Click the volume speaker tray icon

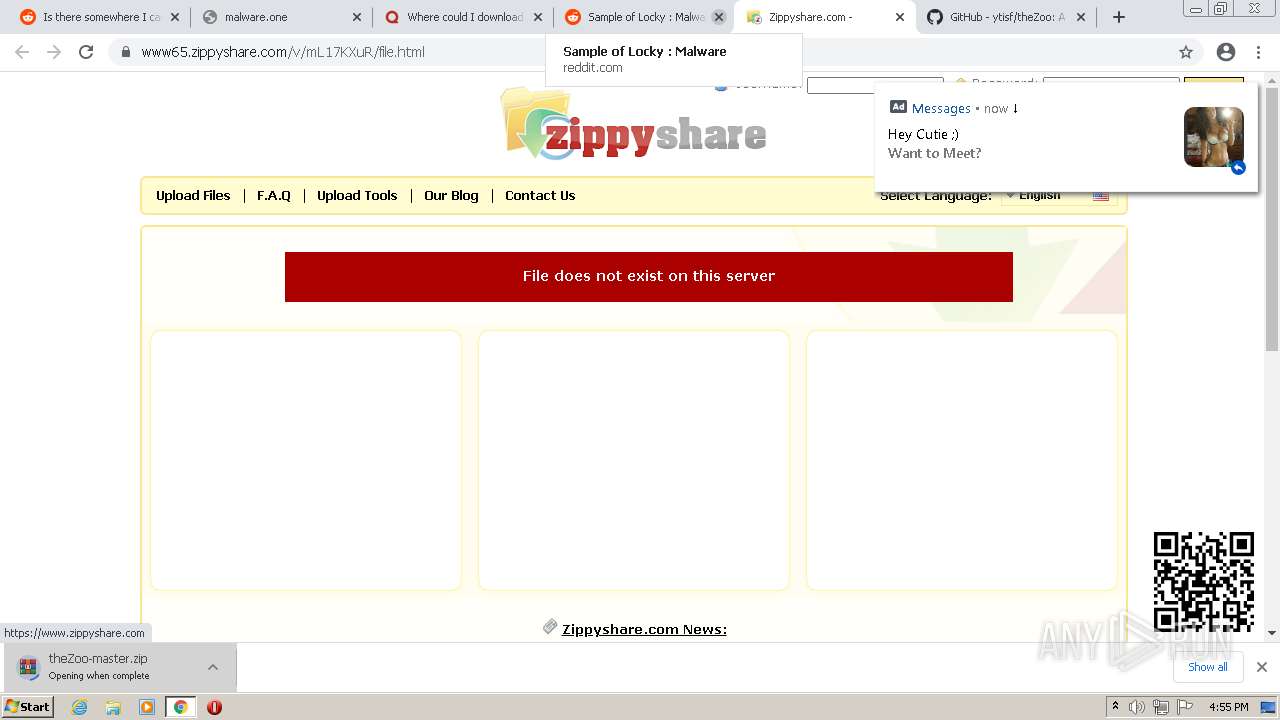tap(1137, 707)
